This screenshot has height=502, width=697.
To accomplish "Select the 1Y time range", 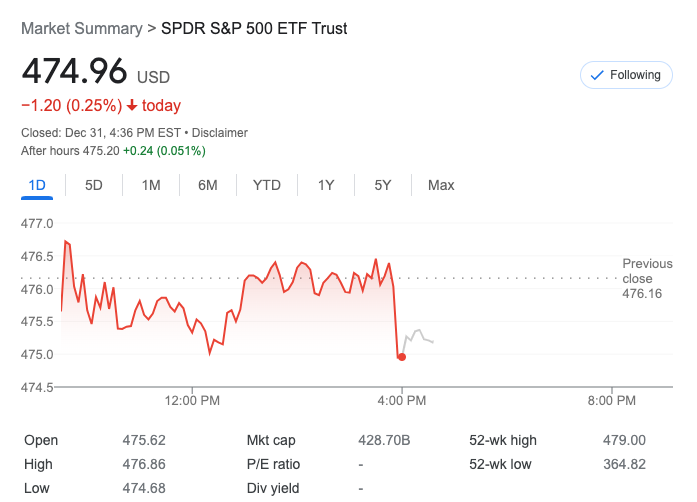I will tap(326, 185).
